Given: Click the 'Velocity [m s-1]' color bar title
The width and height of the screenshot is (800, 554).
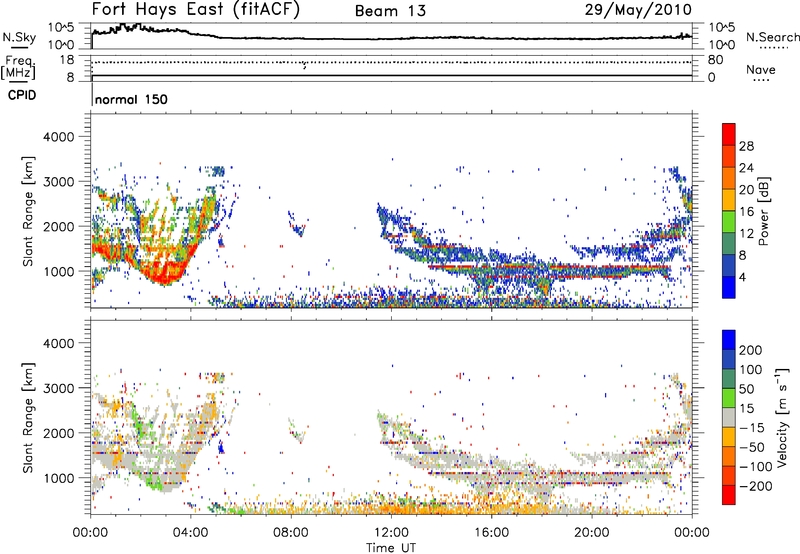Looking at the screenshot, I should 782,417.
